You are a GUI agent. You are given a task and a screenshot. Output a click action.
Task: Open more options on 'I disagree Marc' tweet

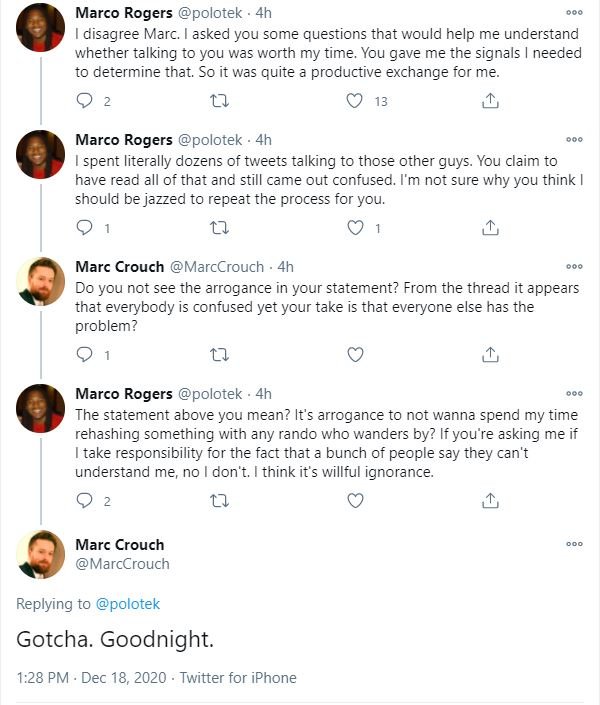pyautogui.click(x=574, y=13)
